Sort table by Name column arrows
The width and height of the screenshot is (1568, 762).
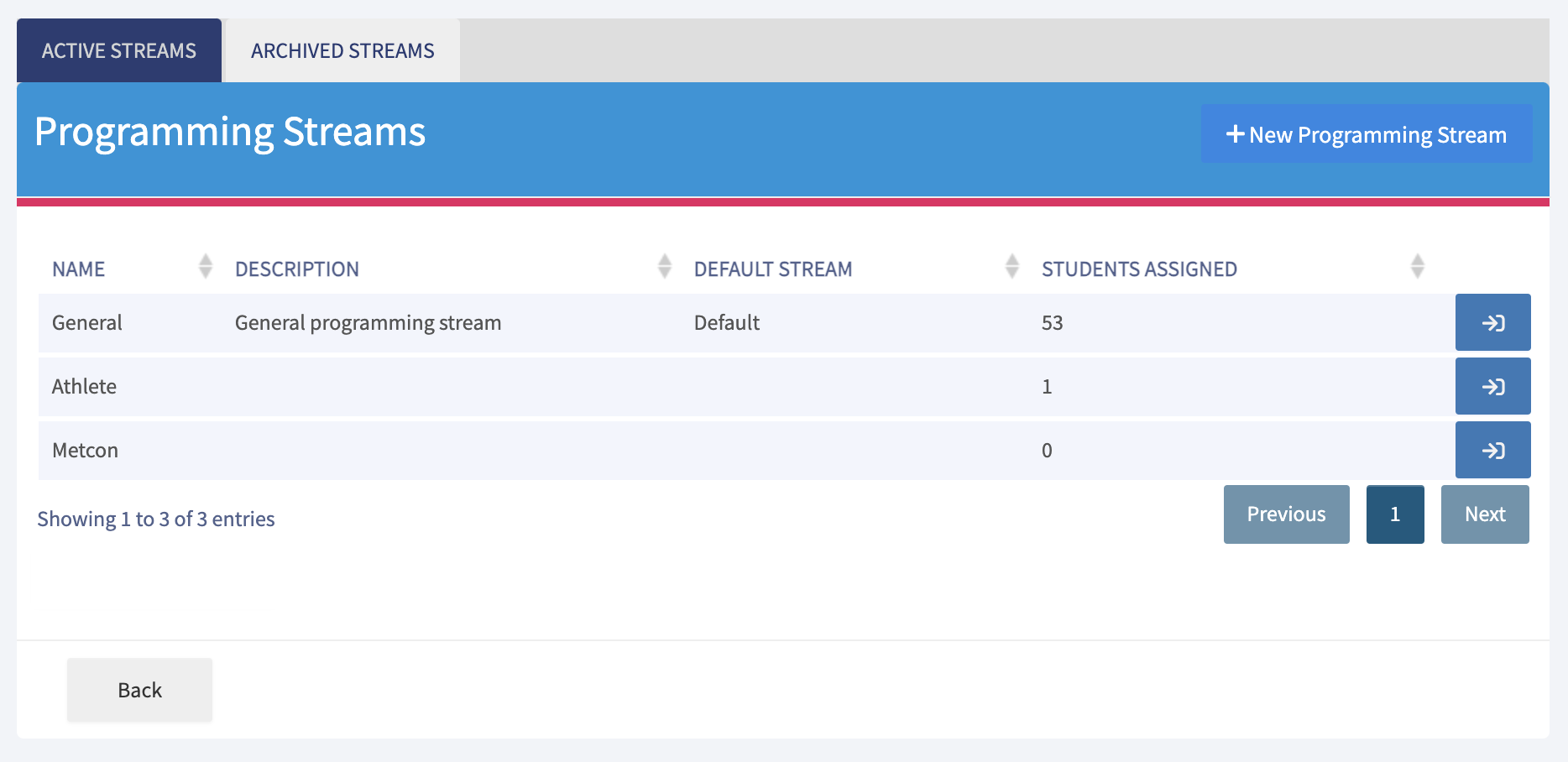pyautogui.click(x=206, y=267)
